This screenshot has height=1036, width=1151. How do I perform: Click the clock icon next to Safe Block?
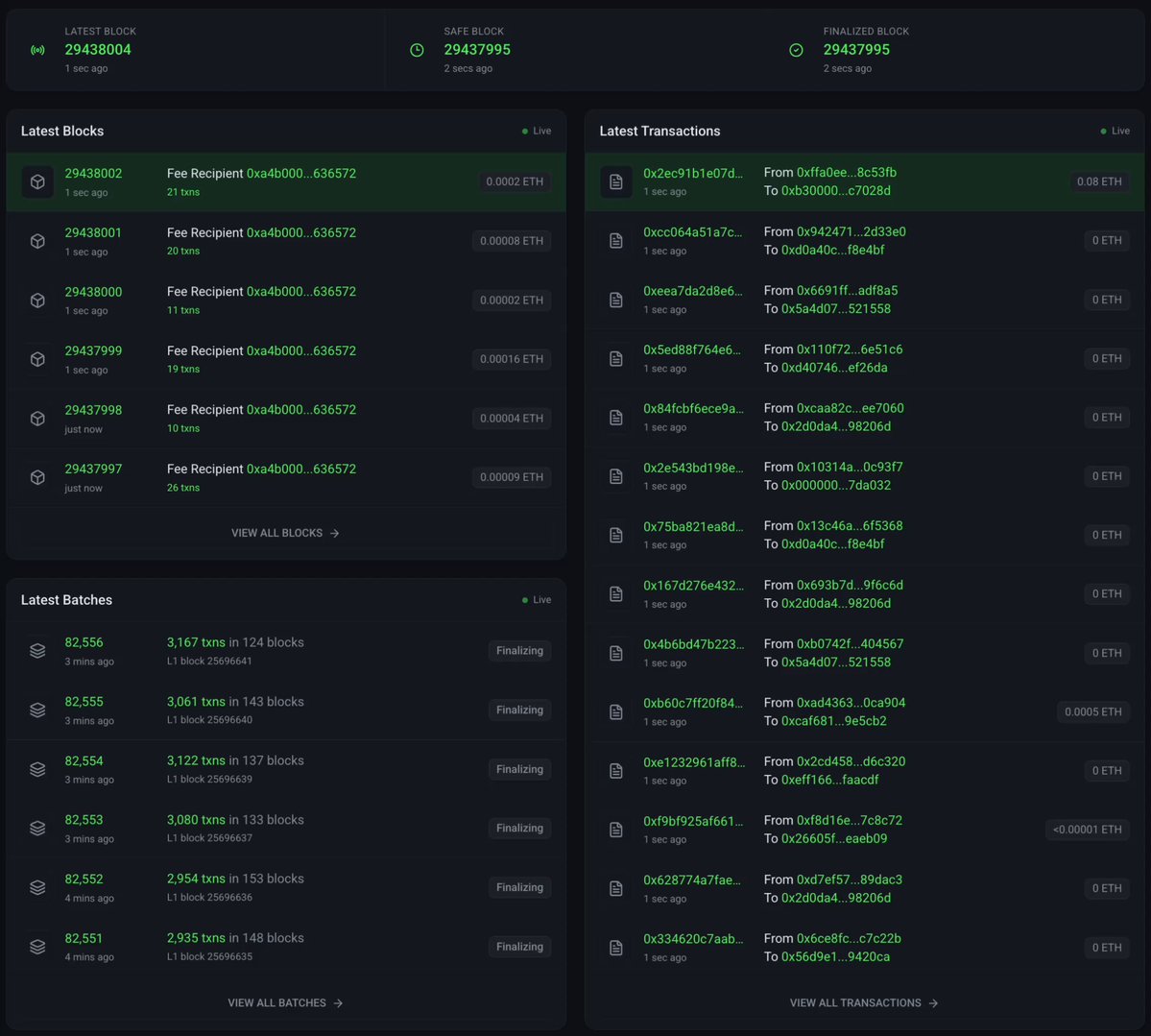pyautogui.click(x=417, y=50)
